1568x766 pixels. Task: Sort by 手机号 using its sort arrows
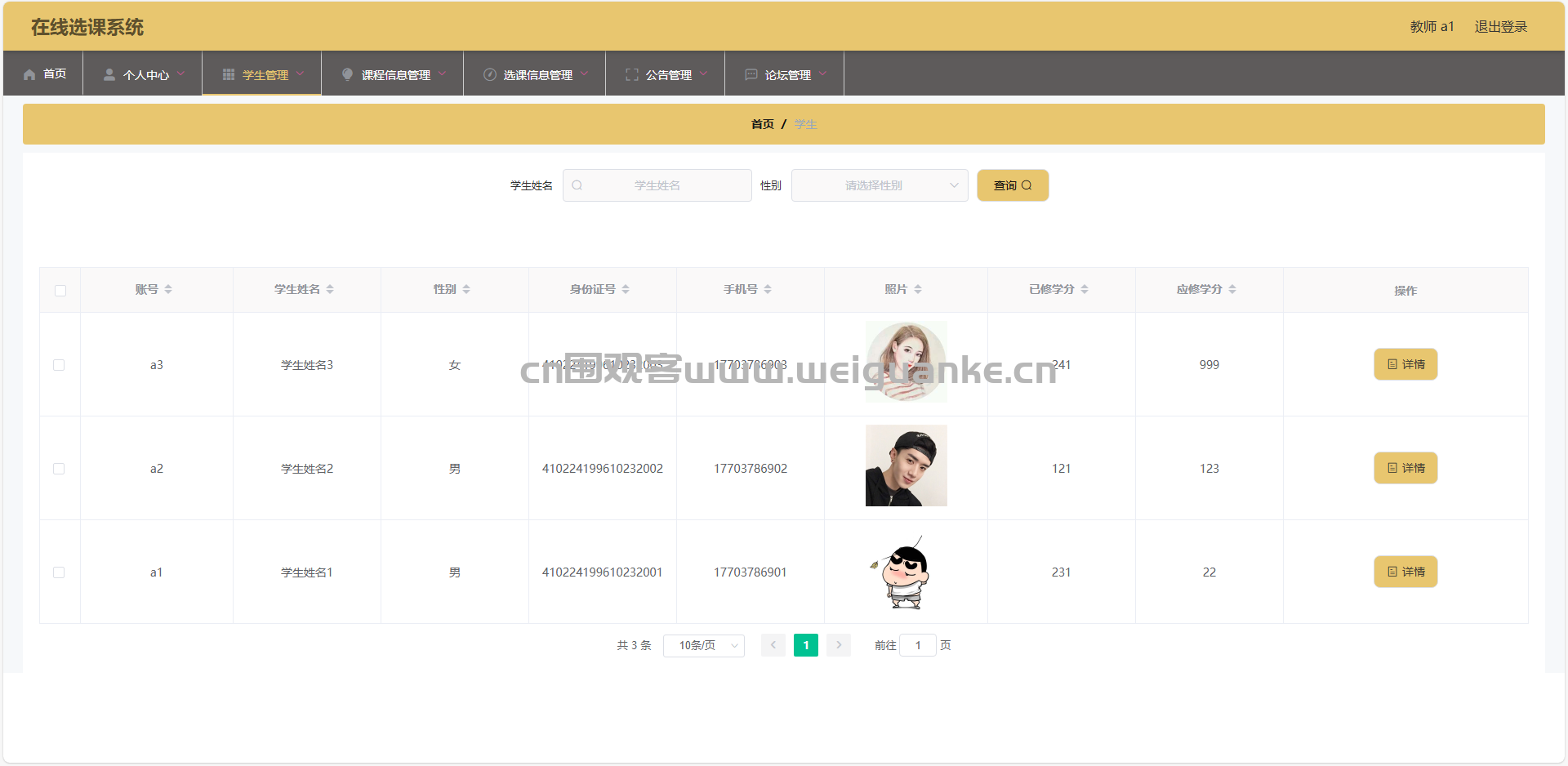[x=768, y=289]
